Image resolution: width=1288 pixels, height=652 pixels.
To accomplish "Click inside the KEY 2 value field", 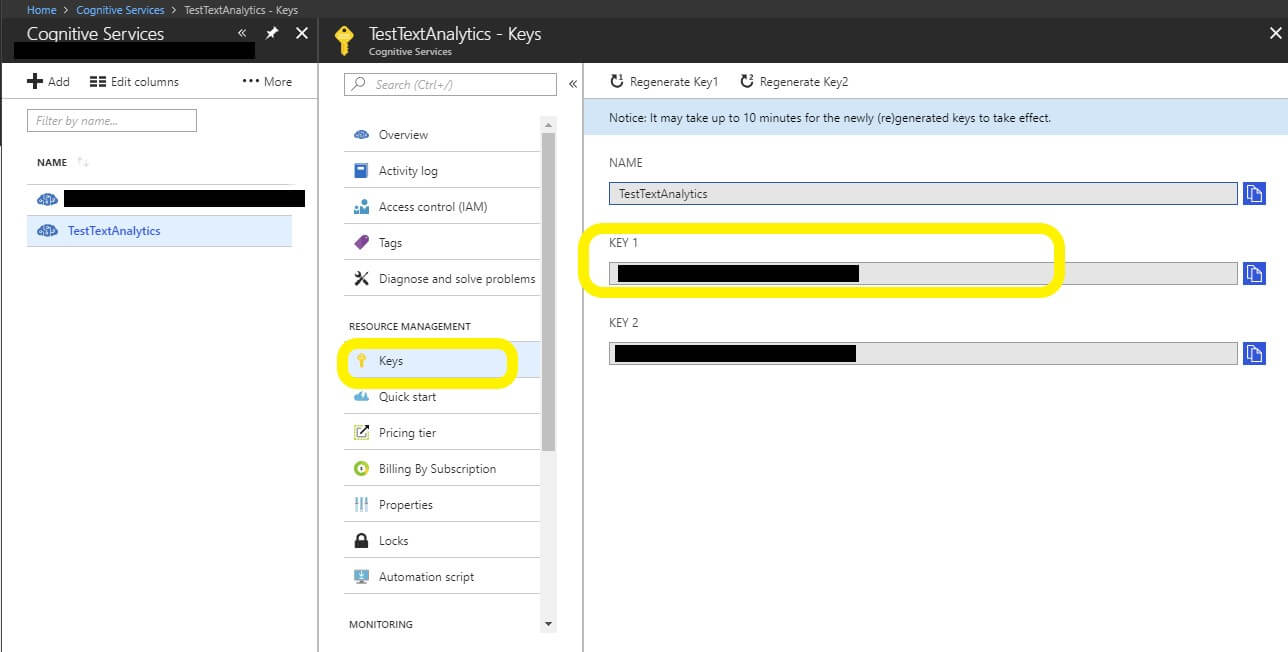I will pos(923,353).
